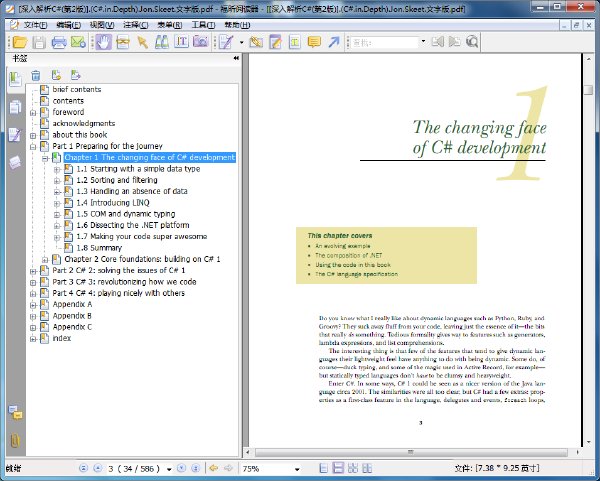The image size is (600, 481).
Task: Jump to bookmark 'index'
Action: [62, 338]
